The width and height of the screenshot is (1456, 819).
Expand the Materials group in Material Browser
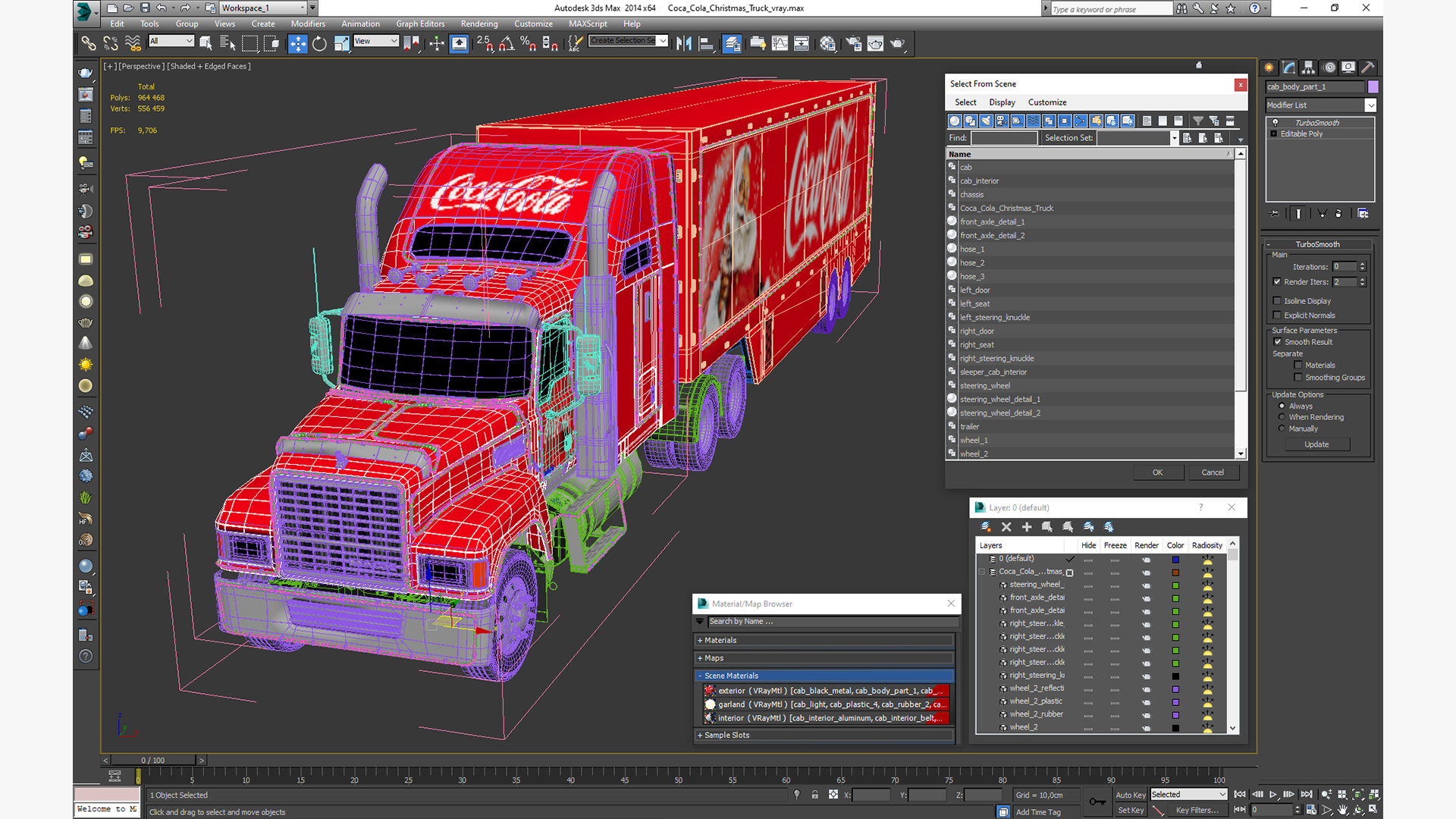click(824, 641)
